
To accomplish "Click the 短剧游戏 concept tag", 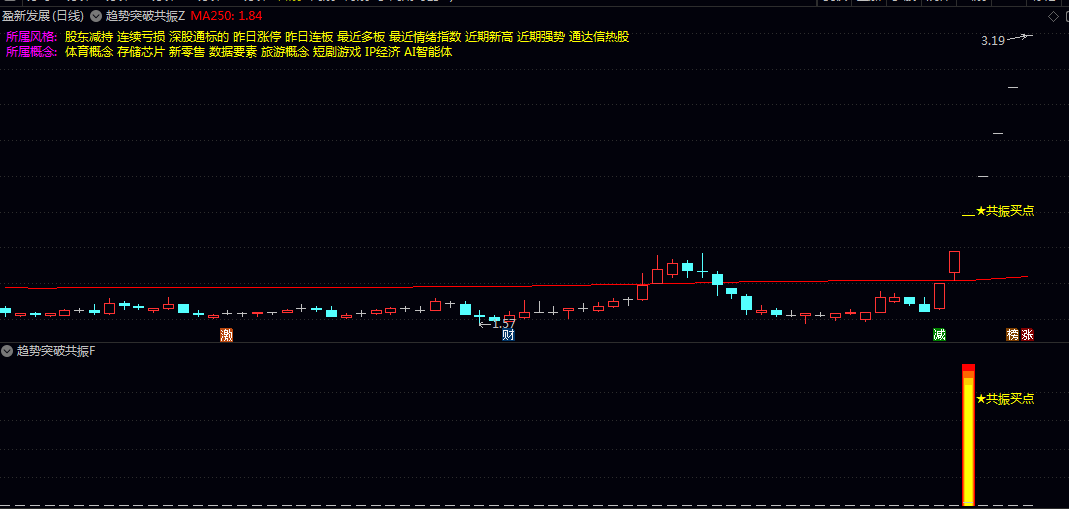I will (x=337, y=52).
